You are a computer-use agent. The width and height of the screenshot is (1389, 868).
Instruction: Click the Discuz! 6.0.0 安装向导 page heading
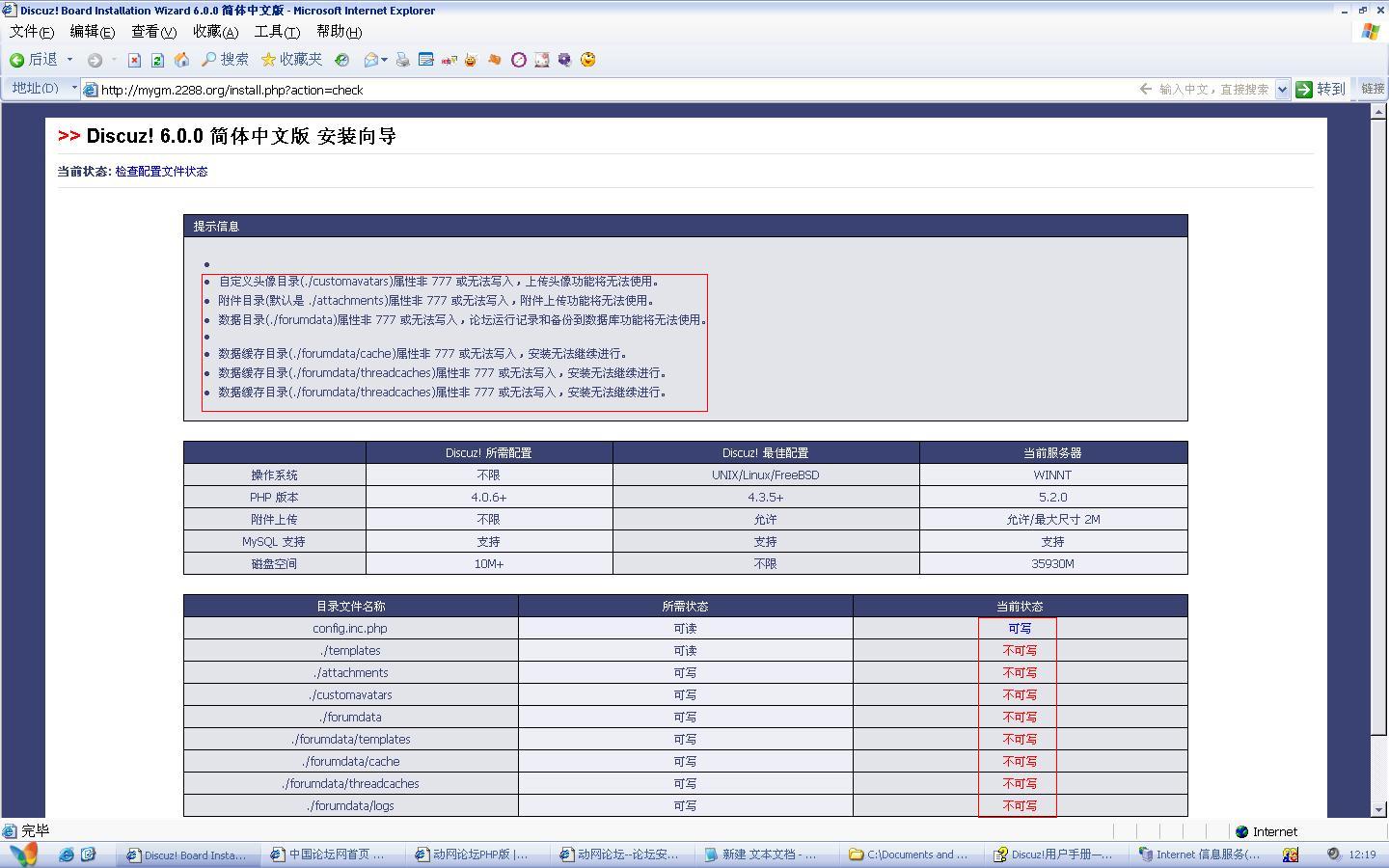241,136
